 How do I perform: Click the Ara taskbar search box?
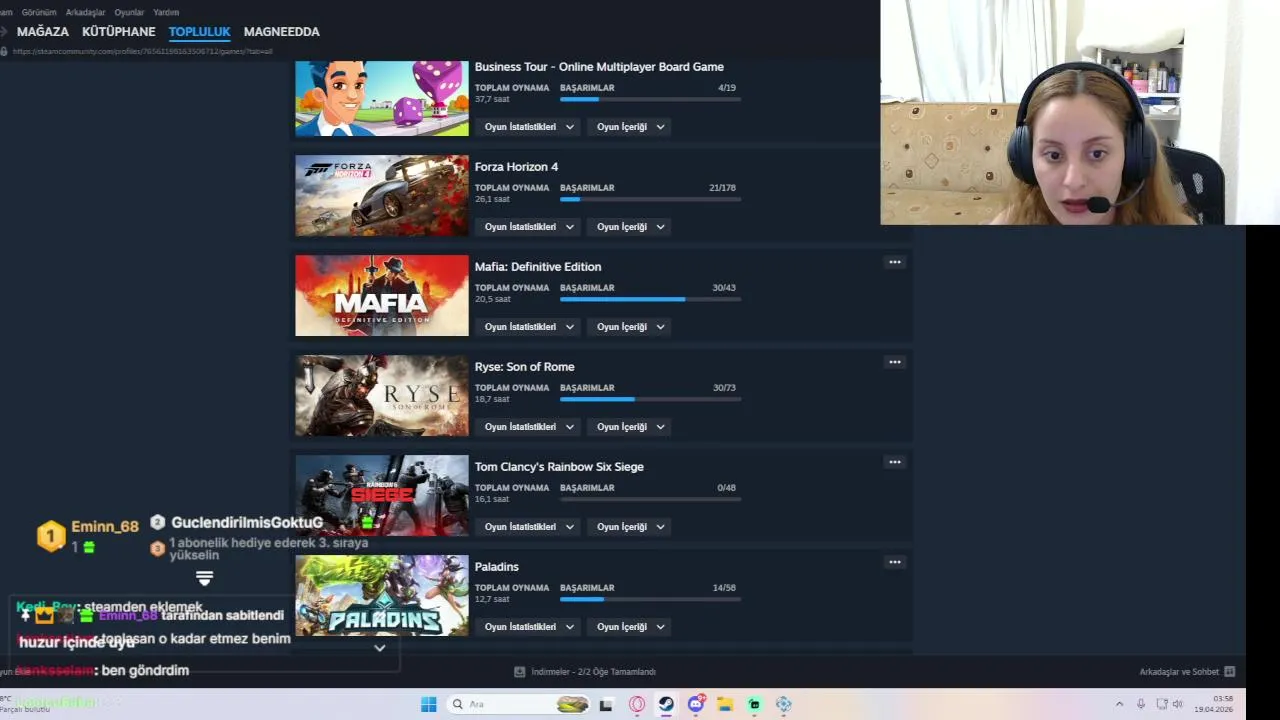(517, 704)
